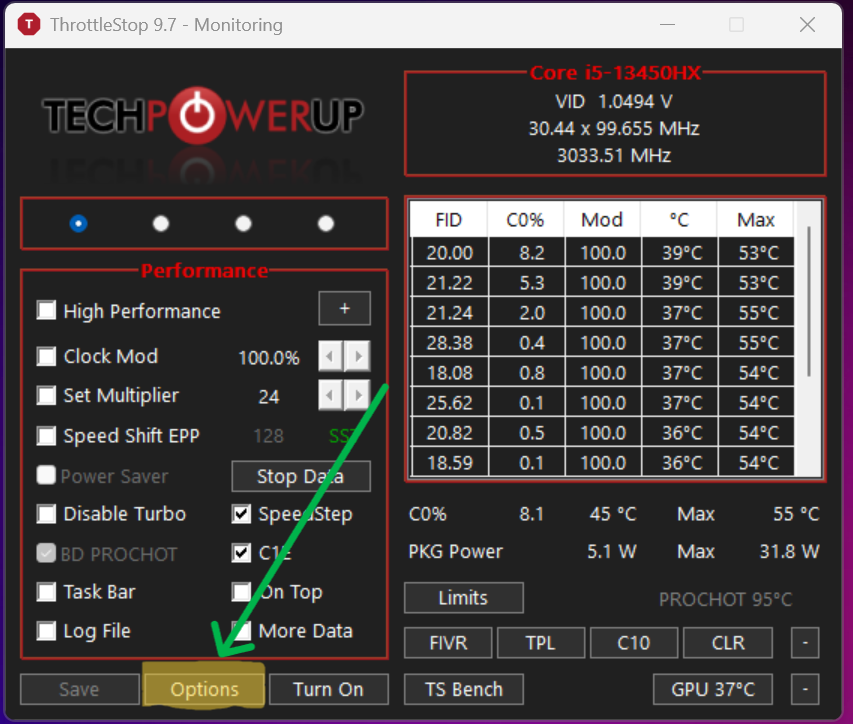Uncheck the C1E checkbox
Viewport: 853px width, 724px height.
(x=241, y=553)
